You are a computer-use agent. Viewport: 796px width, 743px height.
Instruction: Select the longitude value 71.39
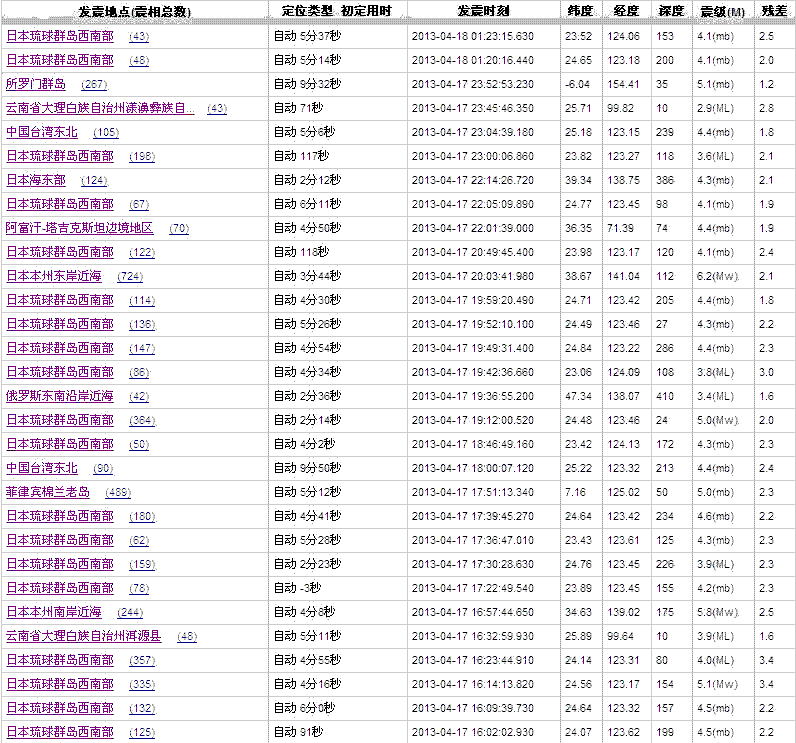(620, 228)
